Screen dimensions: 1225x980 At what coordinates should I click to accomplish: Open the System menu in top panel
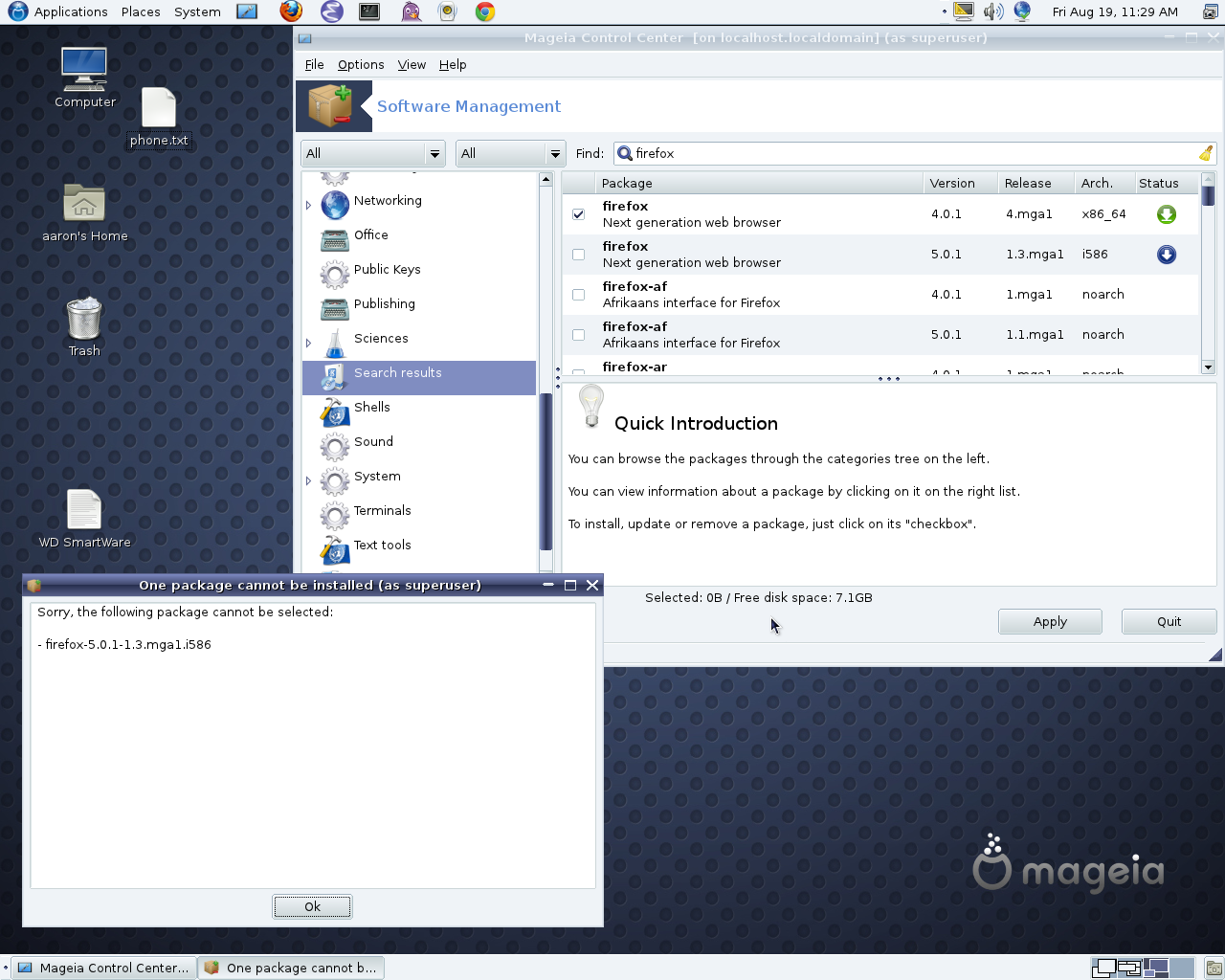pyautogui.click(x=197, y=11)
